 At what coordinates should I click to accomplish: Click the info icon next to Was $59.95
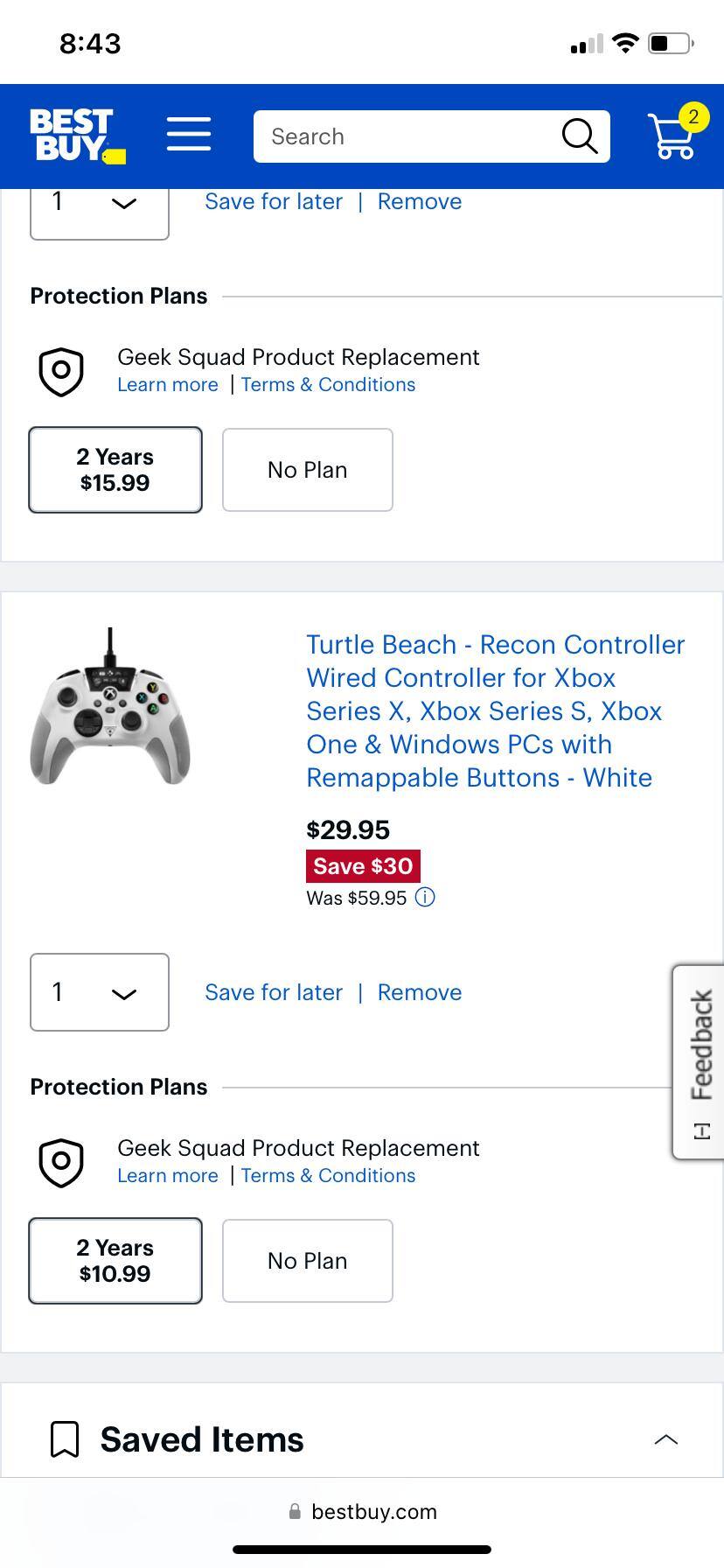point(425,897)
